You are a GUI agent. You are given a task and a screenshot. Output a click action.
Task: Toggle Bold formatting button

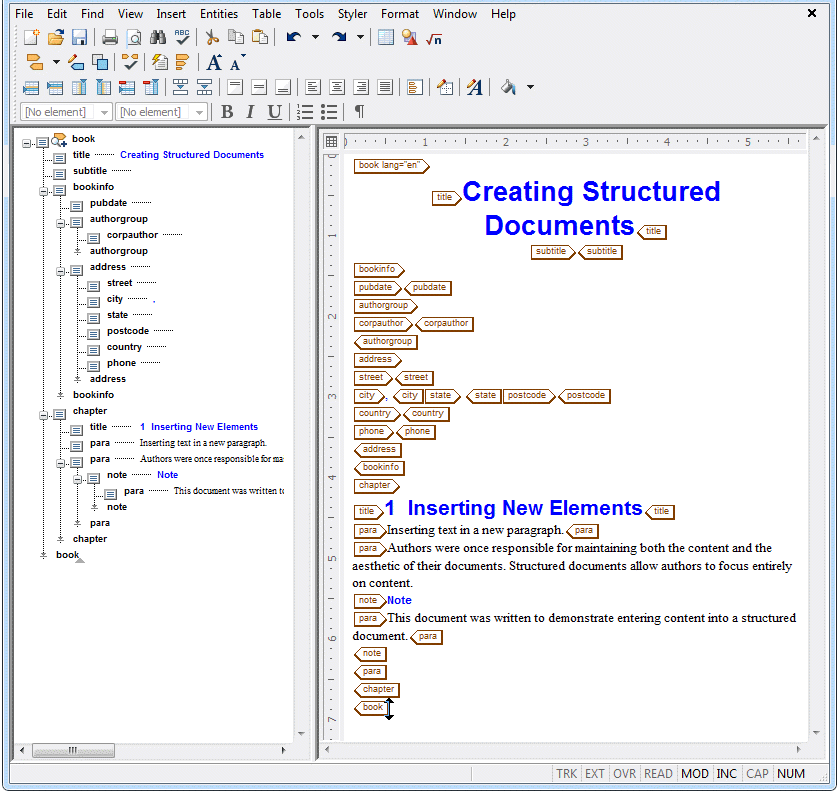coord(227,112)
